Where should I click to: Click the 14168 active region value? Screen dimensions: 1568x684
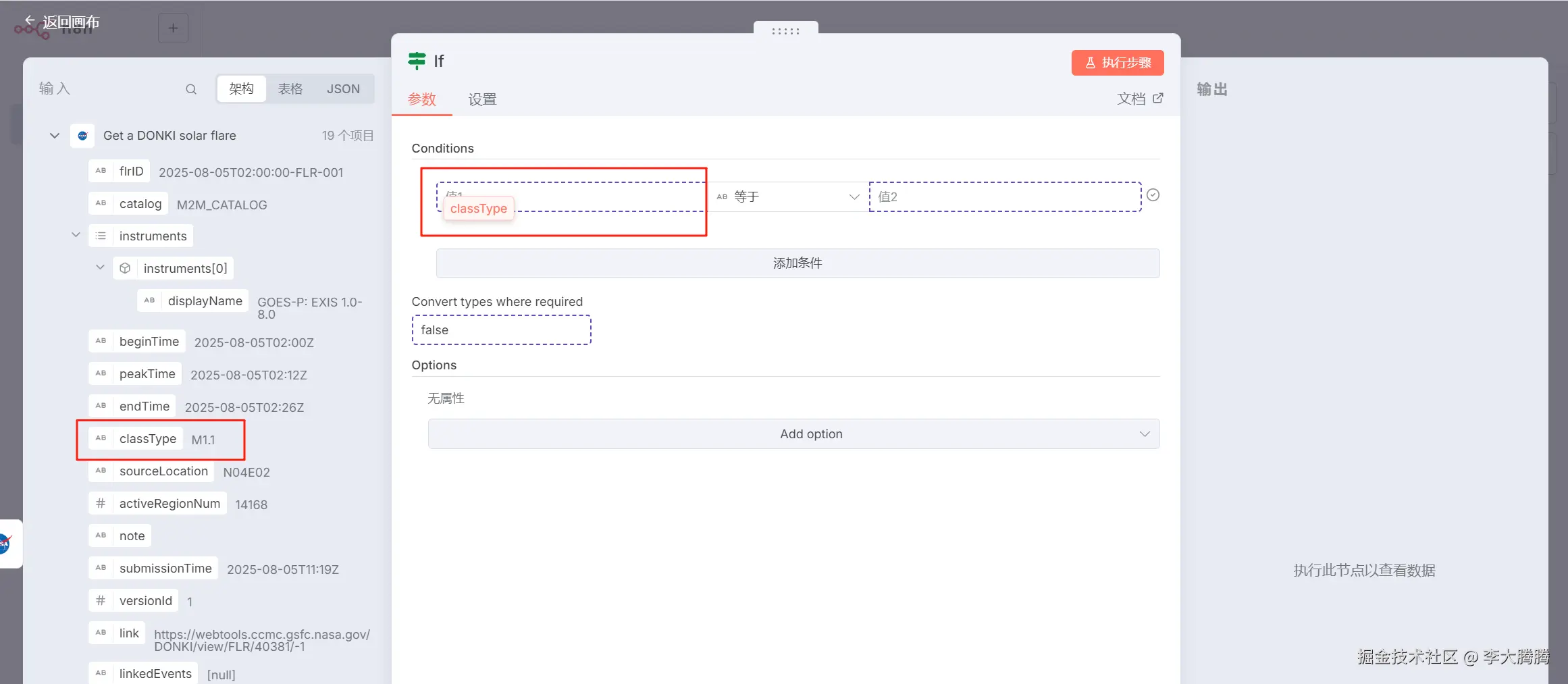coord(251,505)
